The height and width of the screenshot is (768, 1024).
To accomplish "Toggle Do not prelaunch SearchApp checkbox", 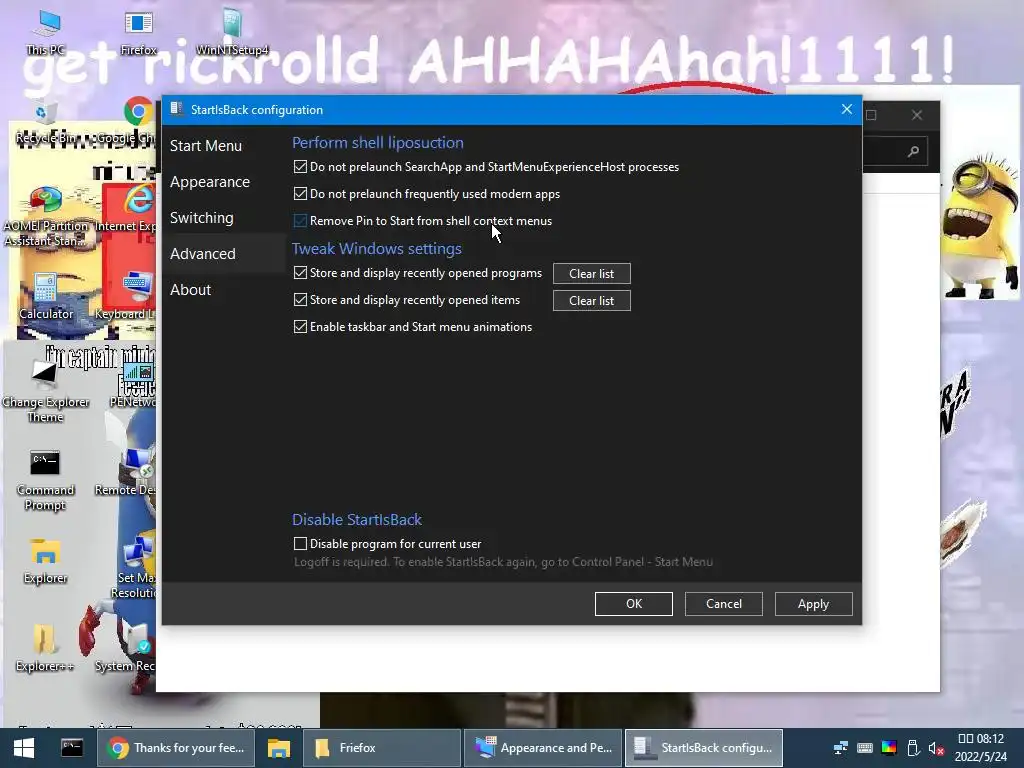I will 300,167.
